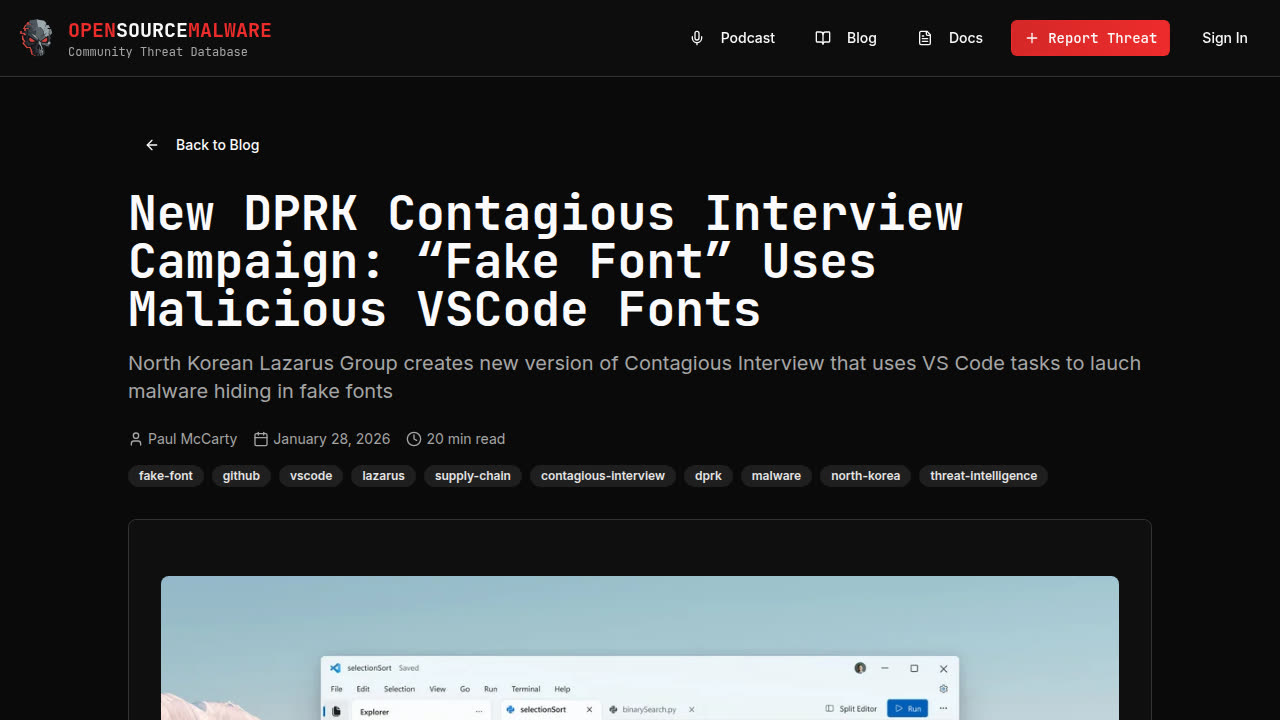Click the Report Threat button
Image resolution: width=1280 pixels, height=720 pixels.
pyautogui.click(x=1090, y=38)
